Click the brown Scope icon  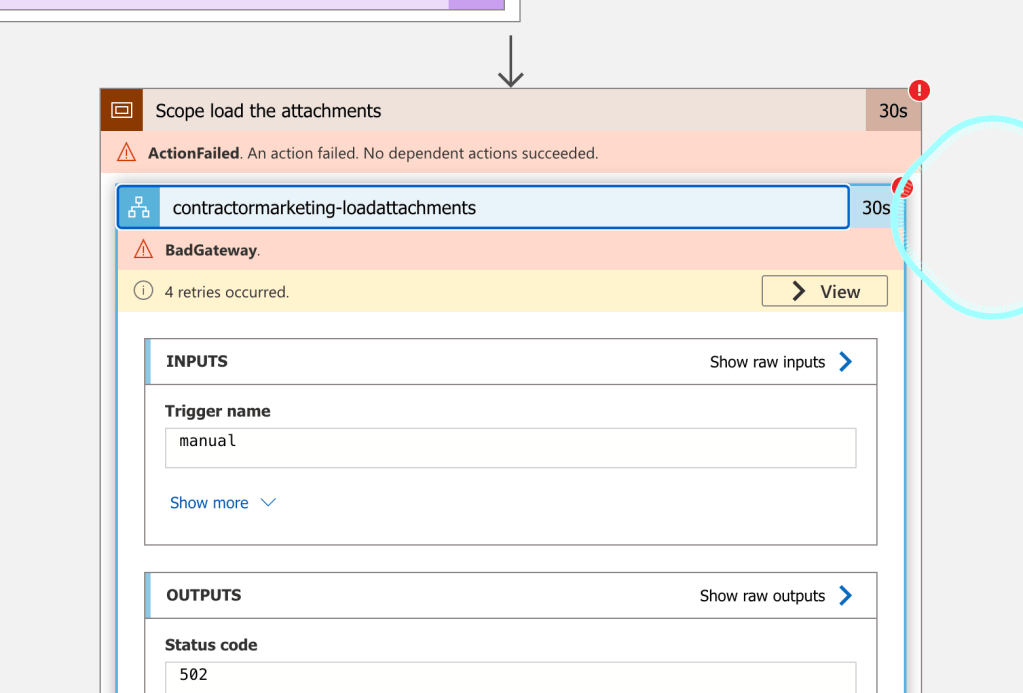tap(122, 110)
